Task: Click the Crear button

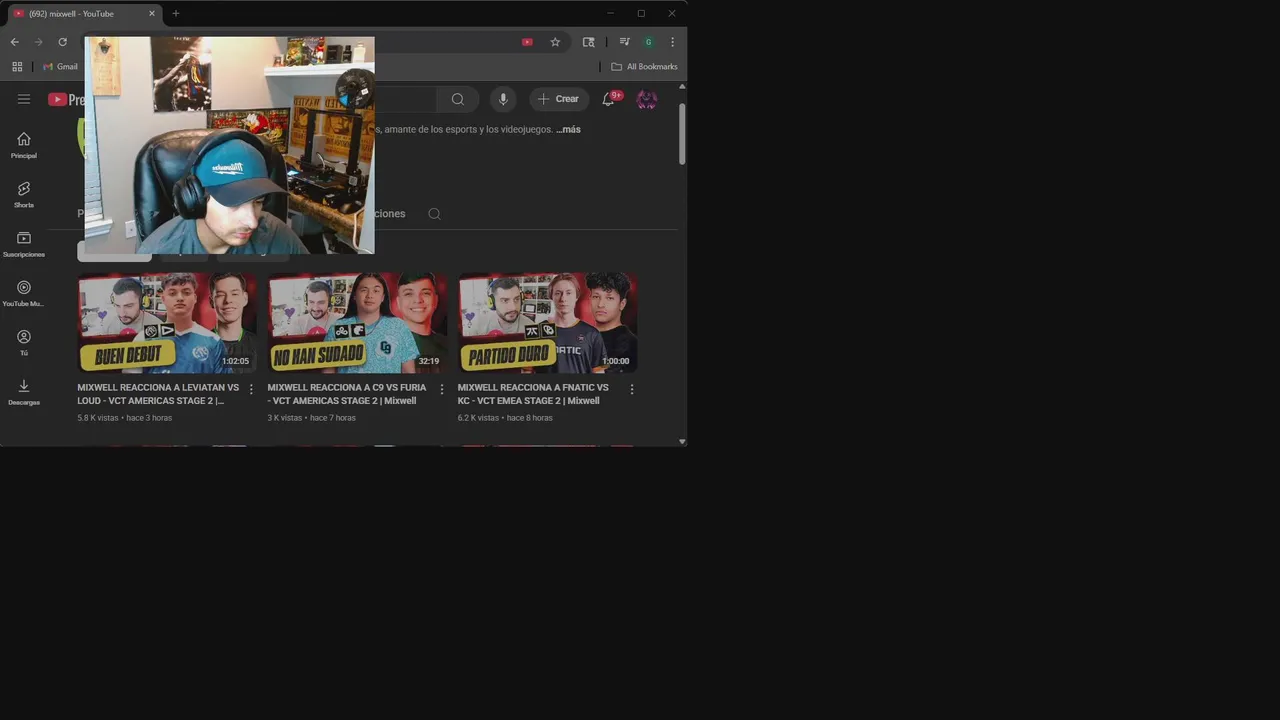Action: (x=558, y=99)
